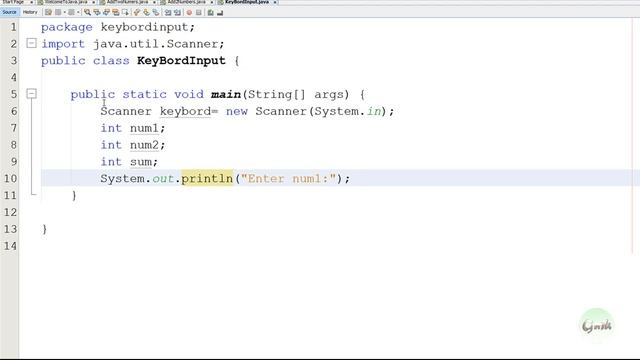640x360 pixels.
Task: Click the "Enter num1:" string literal
Action: pos(288,178)
